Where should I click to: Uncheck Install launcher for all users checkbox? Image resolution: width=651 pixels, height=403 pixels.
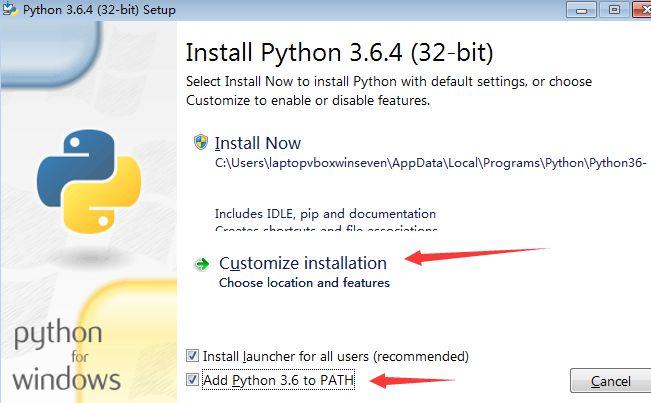click(193, 356)
